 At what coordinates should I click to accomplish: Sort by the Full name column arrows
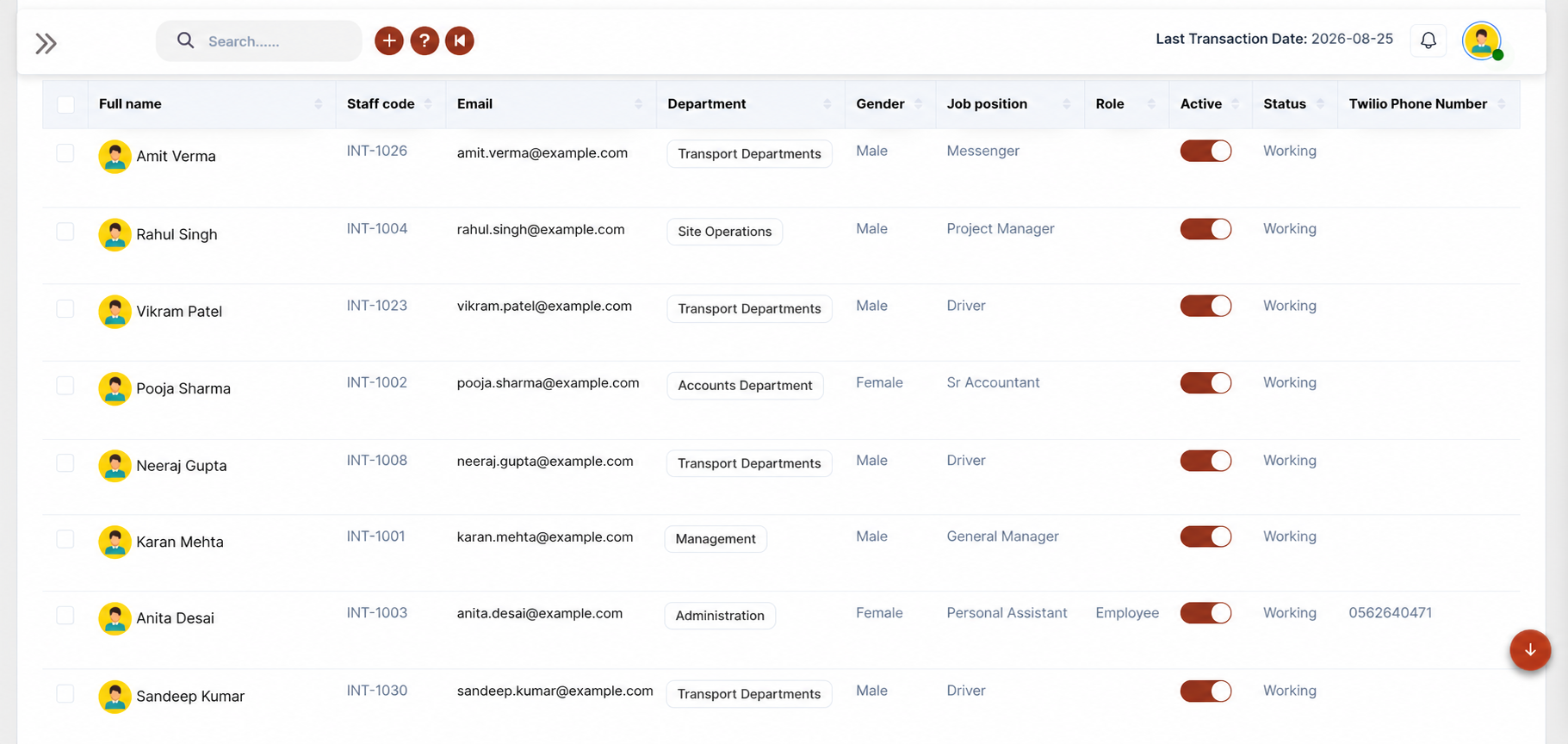coord(318,104)
